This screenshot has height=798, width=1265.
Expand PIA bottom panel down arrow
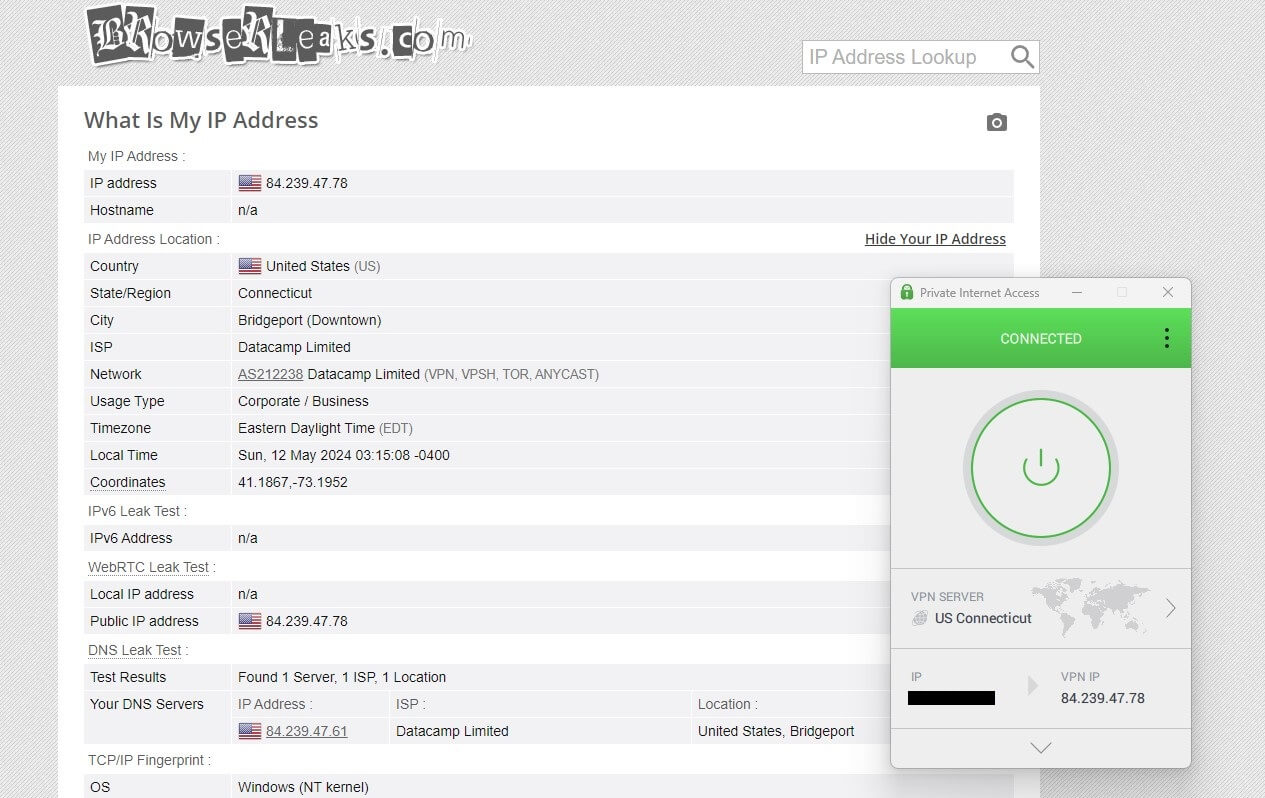pos(1040,747)
